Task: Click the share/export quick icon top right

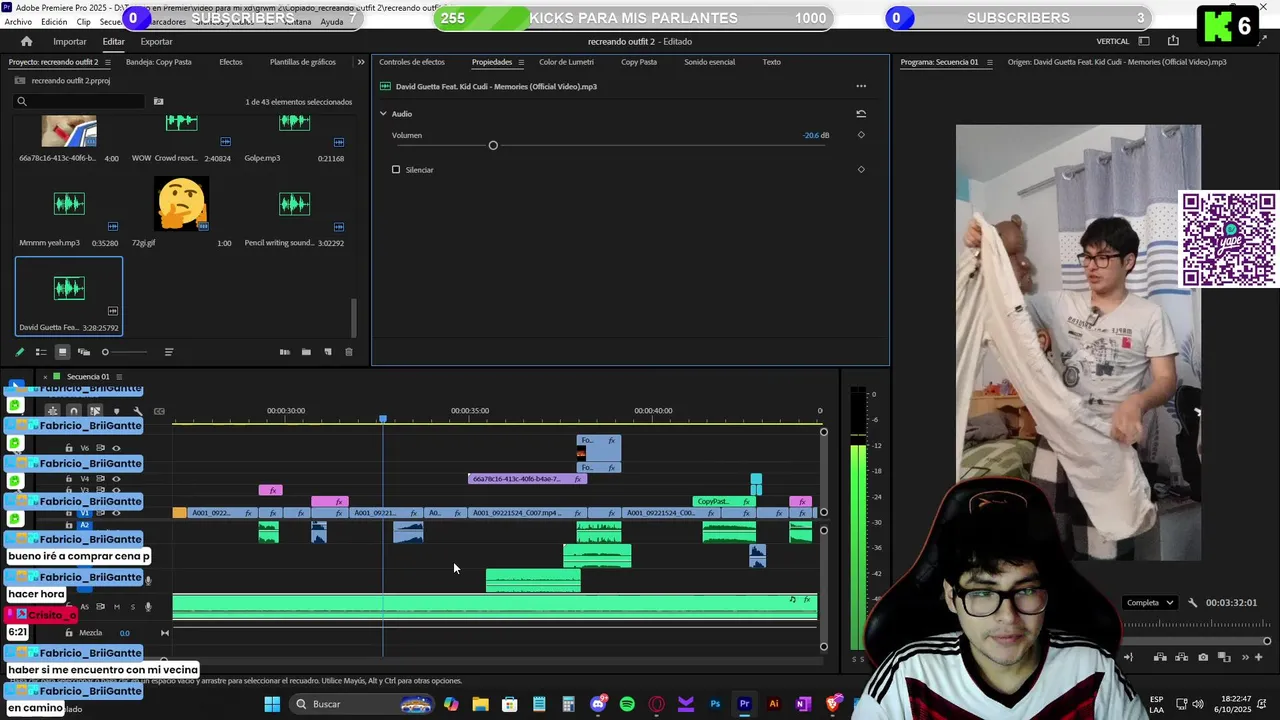Action: coord(1173,41)
